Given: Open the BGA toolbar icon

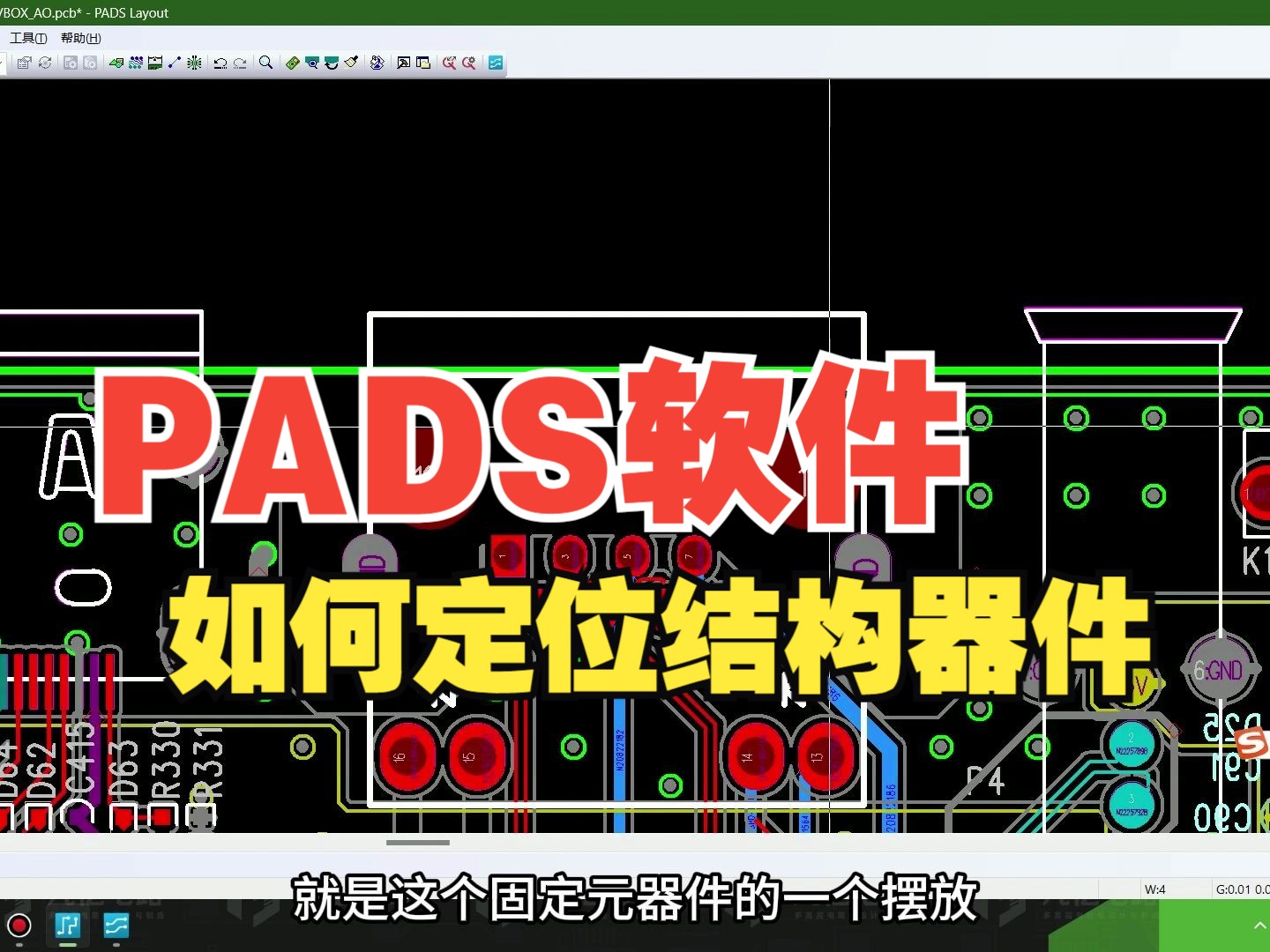Looking at the screenshot, I should (x=195, y=63).
